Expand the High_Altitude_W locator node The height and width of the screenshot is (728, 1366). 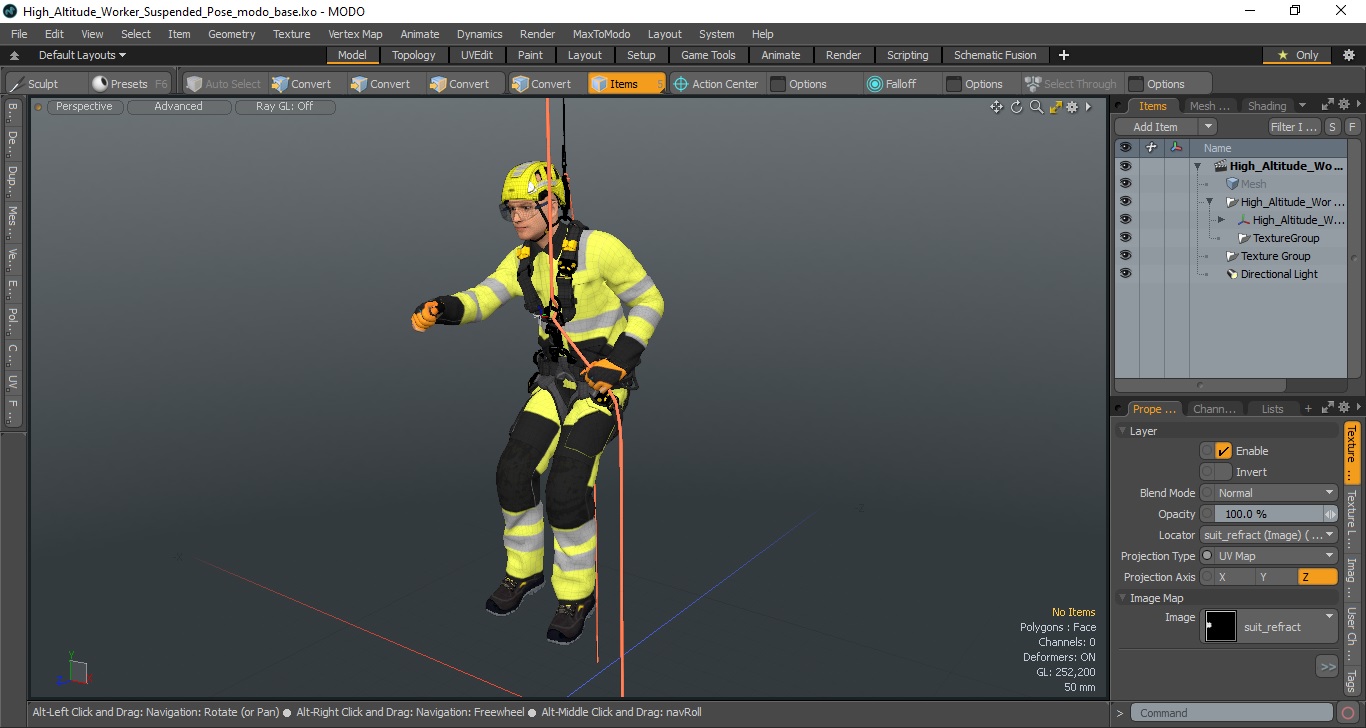pyautogui.click(x=1221, y=220)
